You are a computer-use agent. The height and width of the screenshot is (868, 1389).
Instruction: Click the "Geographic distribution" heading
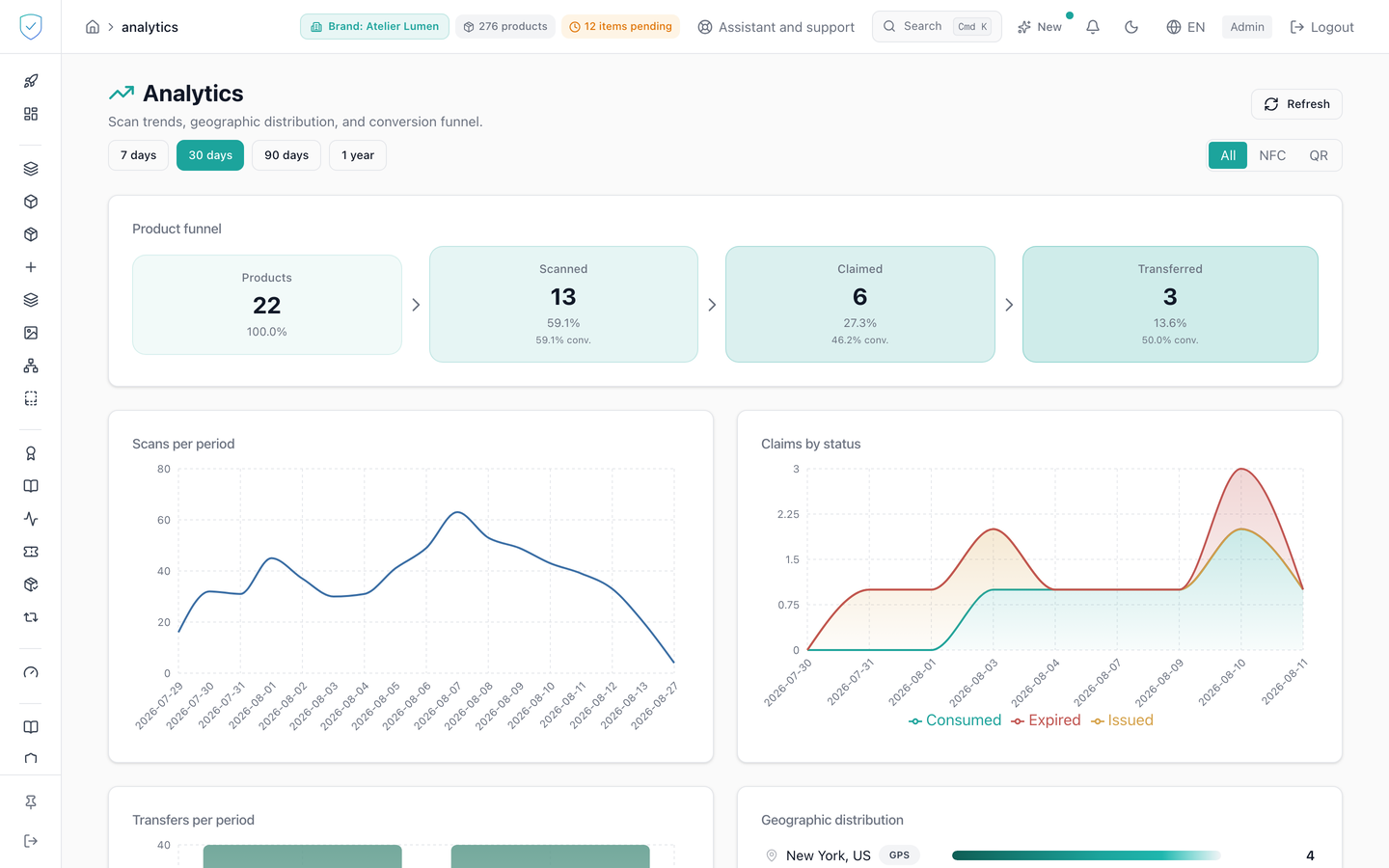click(x=832, y=820)
